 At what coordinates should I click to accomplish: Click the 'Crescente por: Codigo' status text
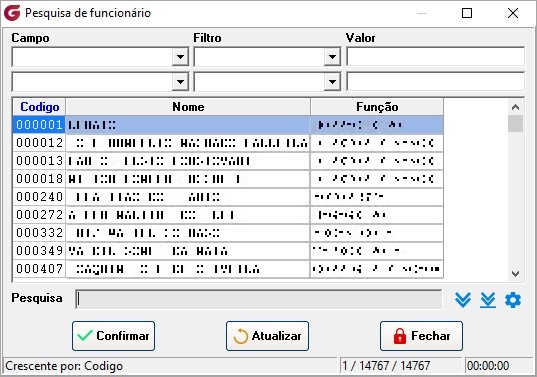coord(64,366)
